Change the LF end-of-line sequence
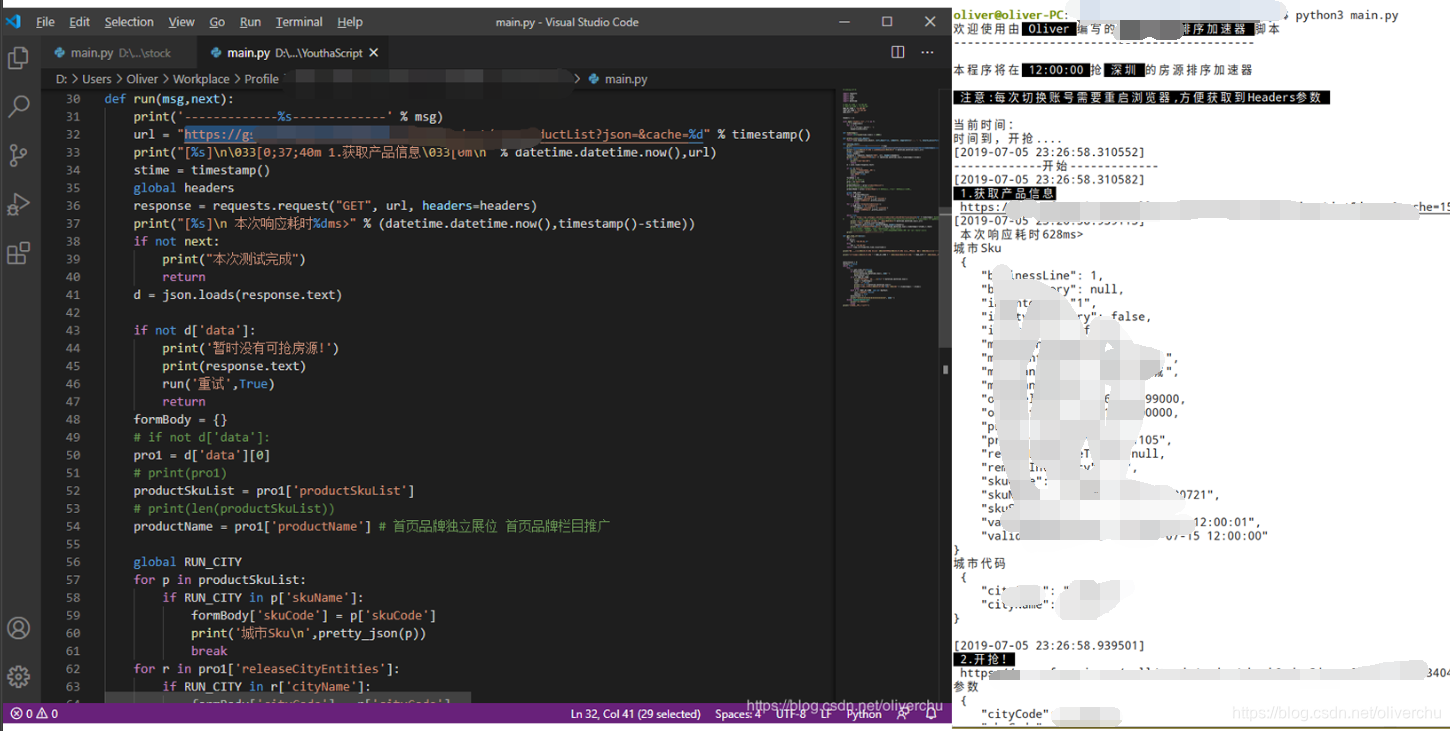Screen dimensions: 1450x731 (x=827, y=714)
